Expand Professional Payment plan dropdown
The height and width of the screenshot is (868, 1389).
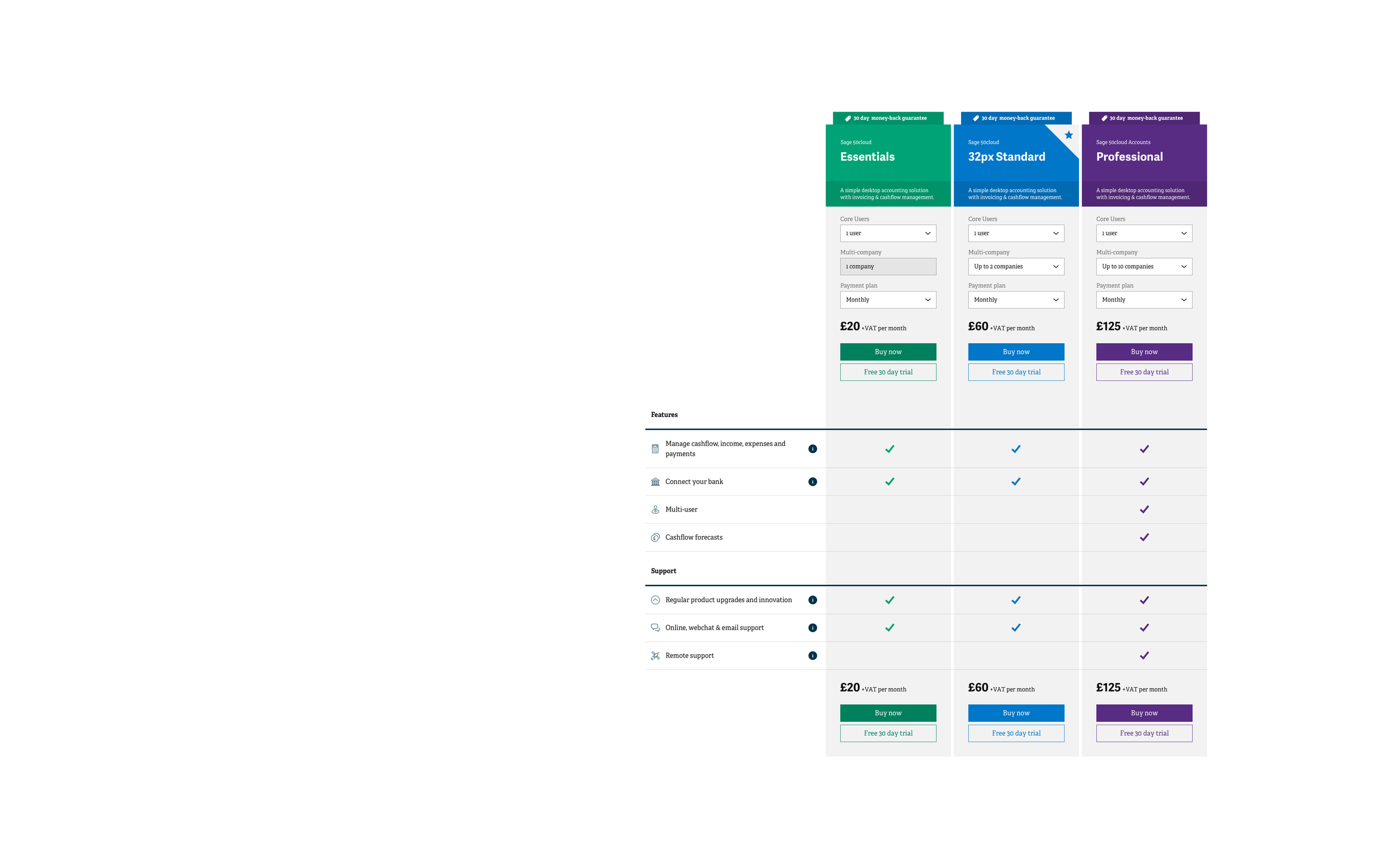(x=1143, y=300)
